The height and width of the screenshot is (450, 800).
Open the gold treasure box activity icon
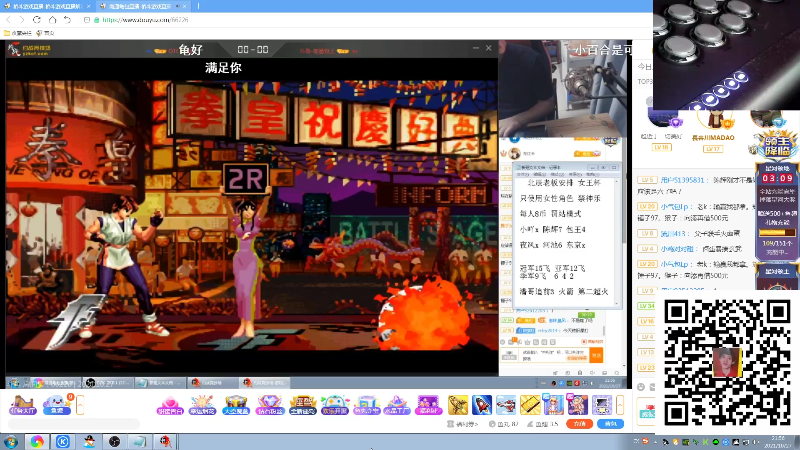point(303,405)
